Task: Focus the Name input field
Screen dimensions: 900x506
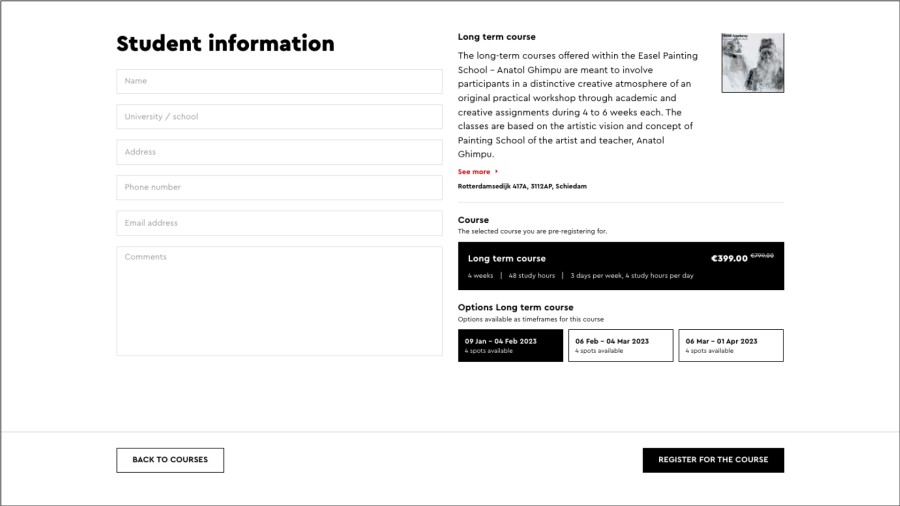Action: point(279,81)
